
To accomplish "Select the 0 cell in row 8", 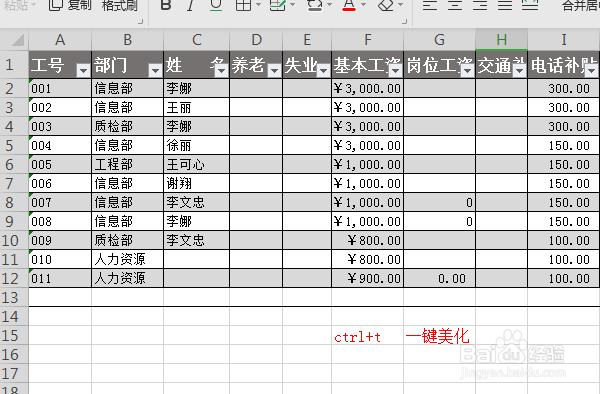I will point(439,202).
